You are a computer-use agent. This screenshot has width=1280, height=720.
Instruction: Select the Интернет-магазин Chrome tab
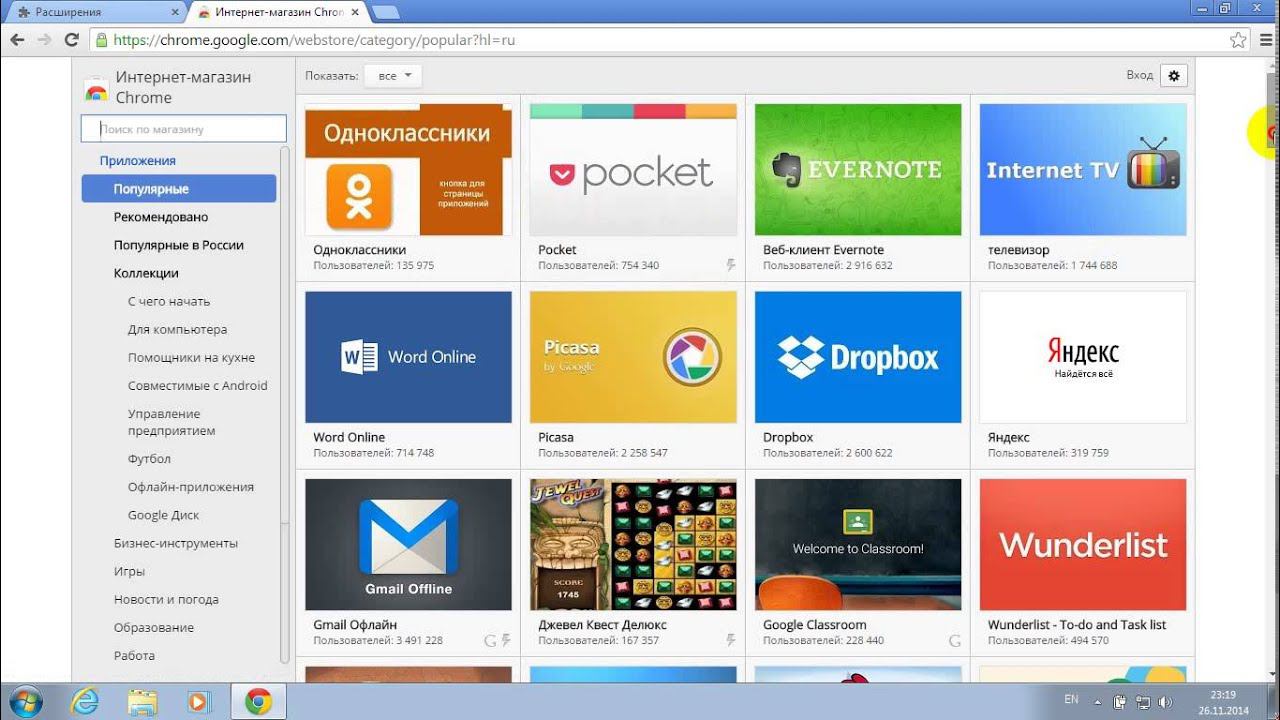coord(278,12)
